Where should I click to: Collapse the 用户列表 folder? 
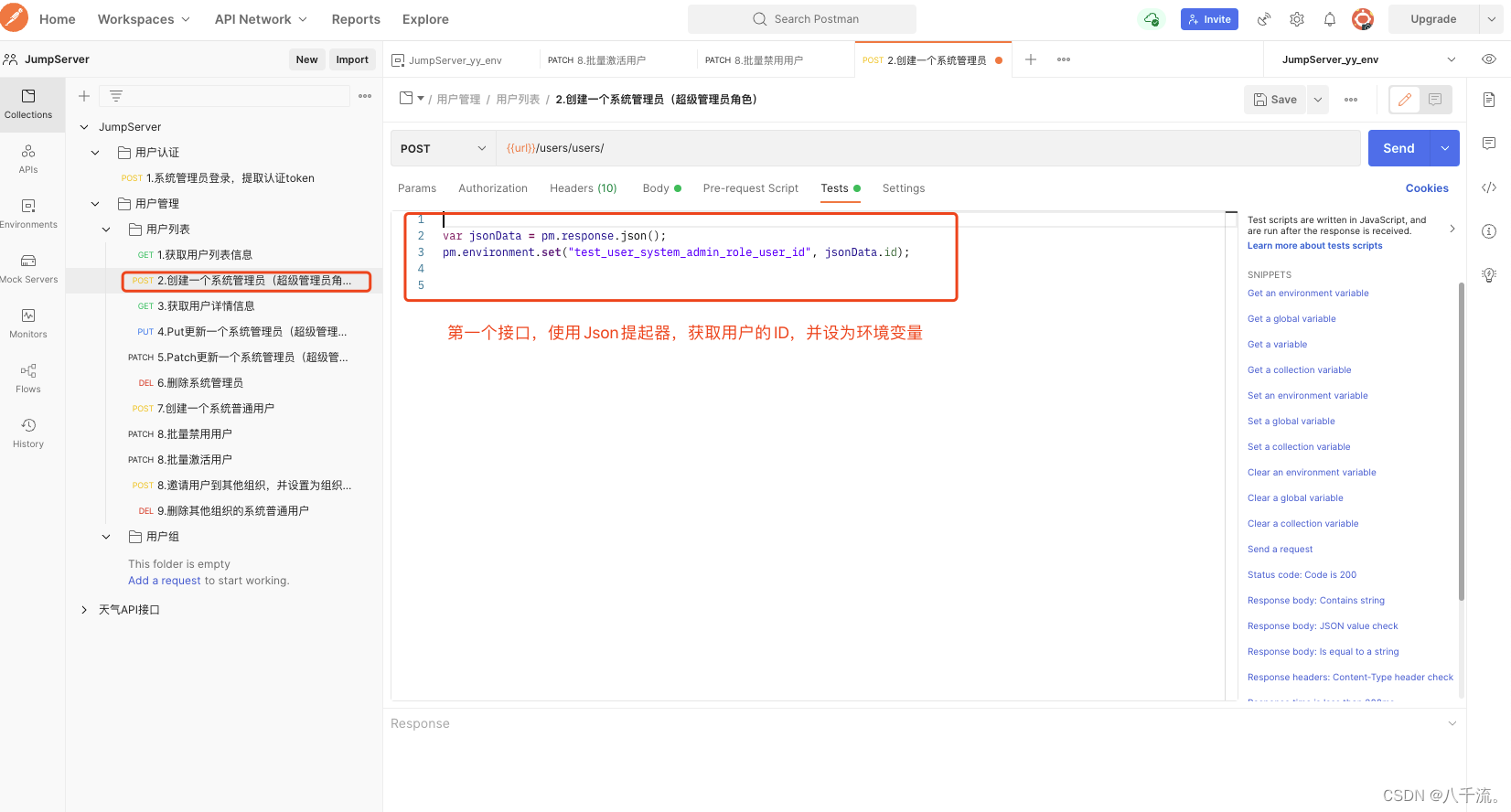click(x=106, y=230)
